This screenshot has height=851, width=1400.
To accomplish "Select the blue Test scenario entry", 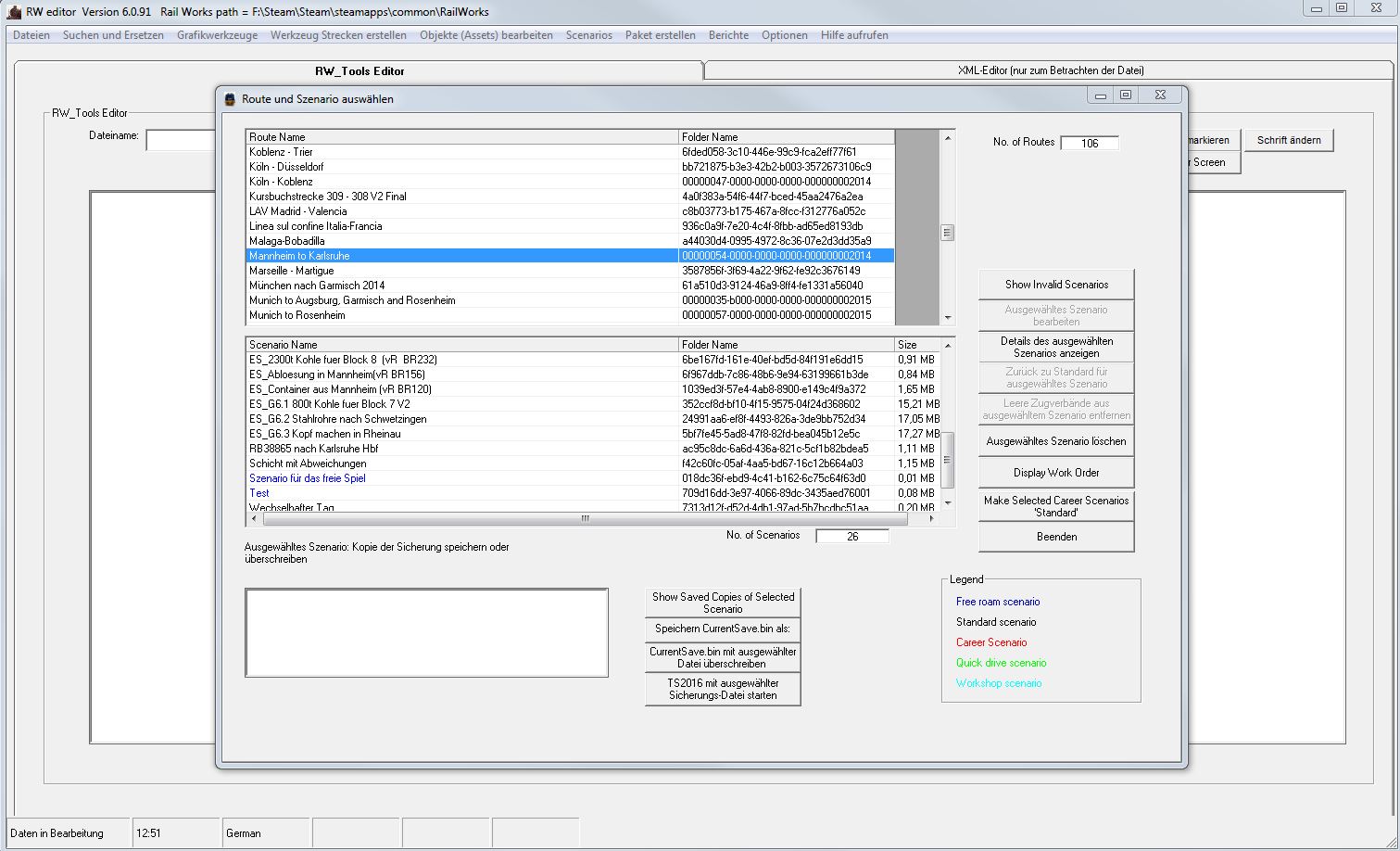I will tap(259, 493).
